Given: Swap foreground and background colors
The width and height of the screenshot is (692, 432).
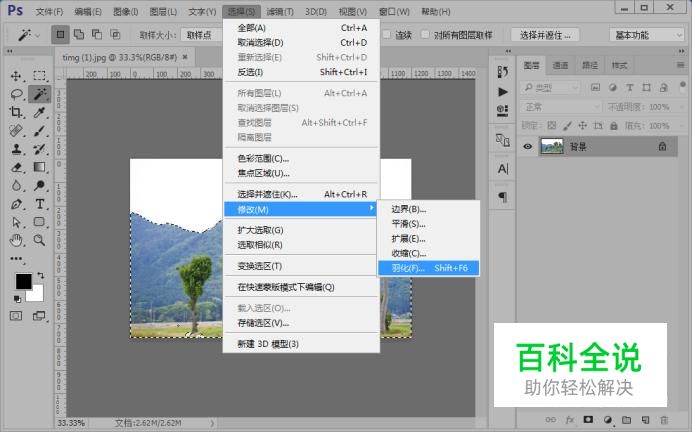Looking at the screenshot, I should (x=41, y=275).
